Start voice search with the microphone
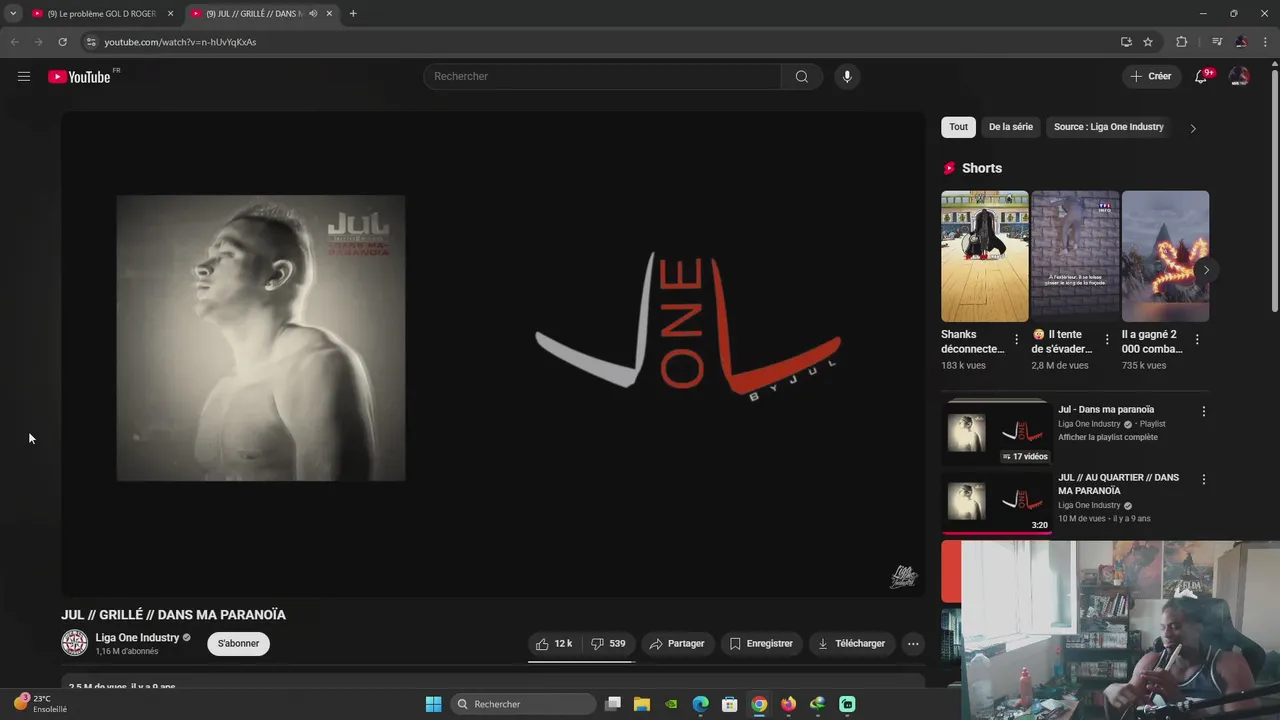 pos(847,76)
